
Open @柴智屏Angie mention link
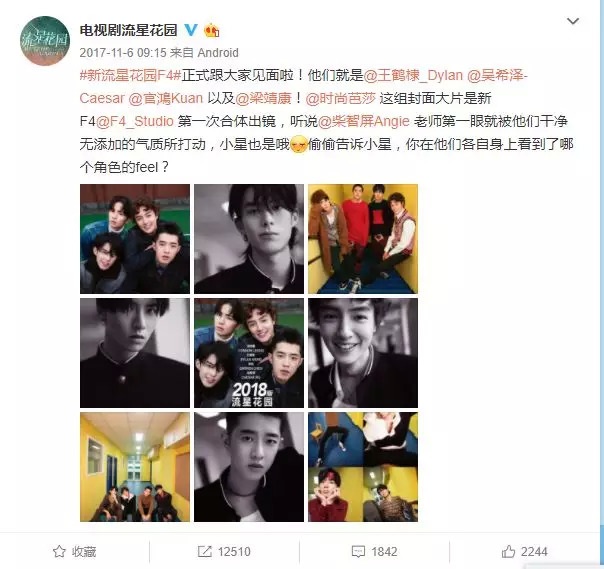coord(364,121)
